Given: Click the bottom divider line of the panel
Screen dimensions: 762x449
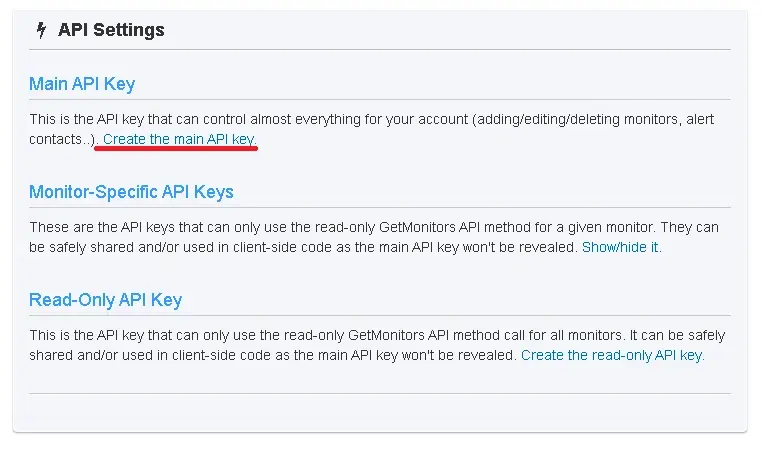Looking at the screenshot, I should (x=380, y=394).
